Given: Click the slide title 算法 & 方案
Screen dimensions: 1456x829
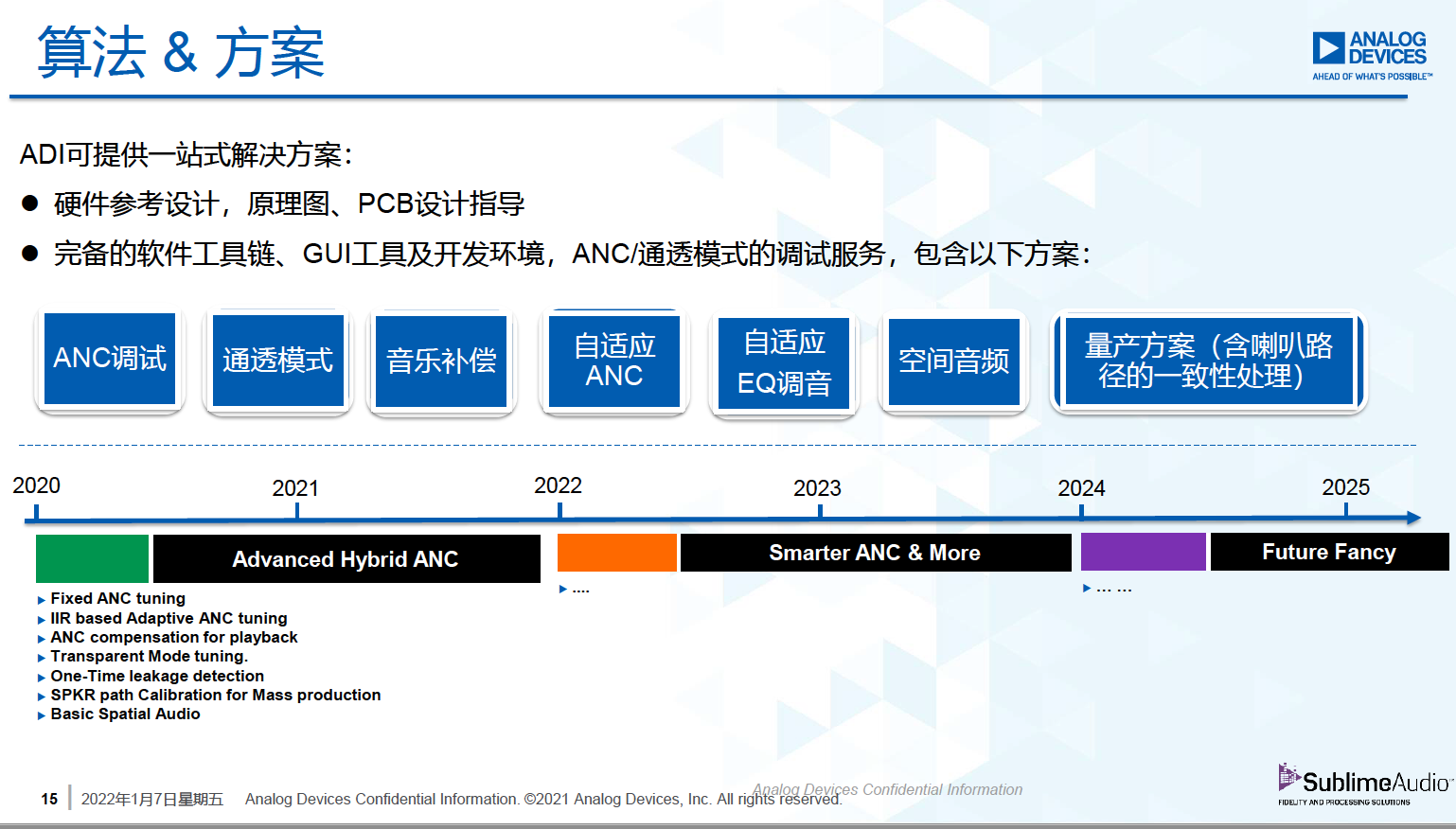Looking at the screenshot, I should [x=181, y=53].
